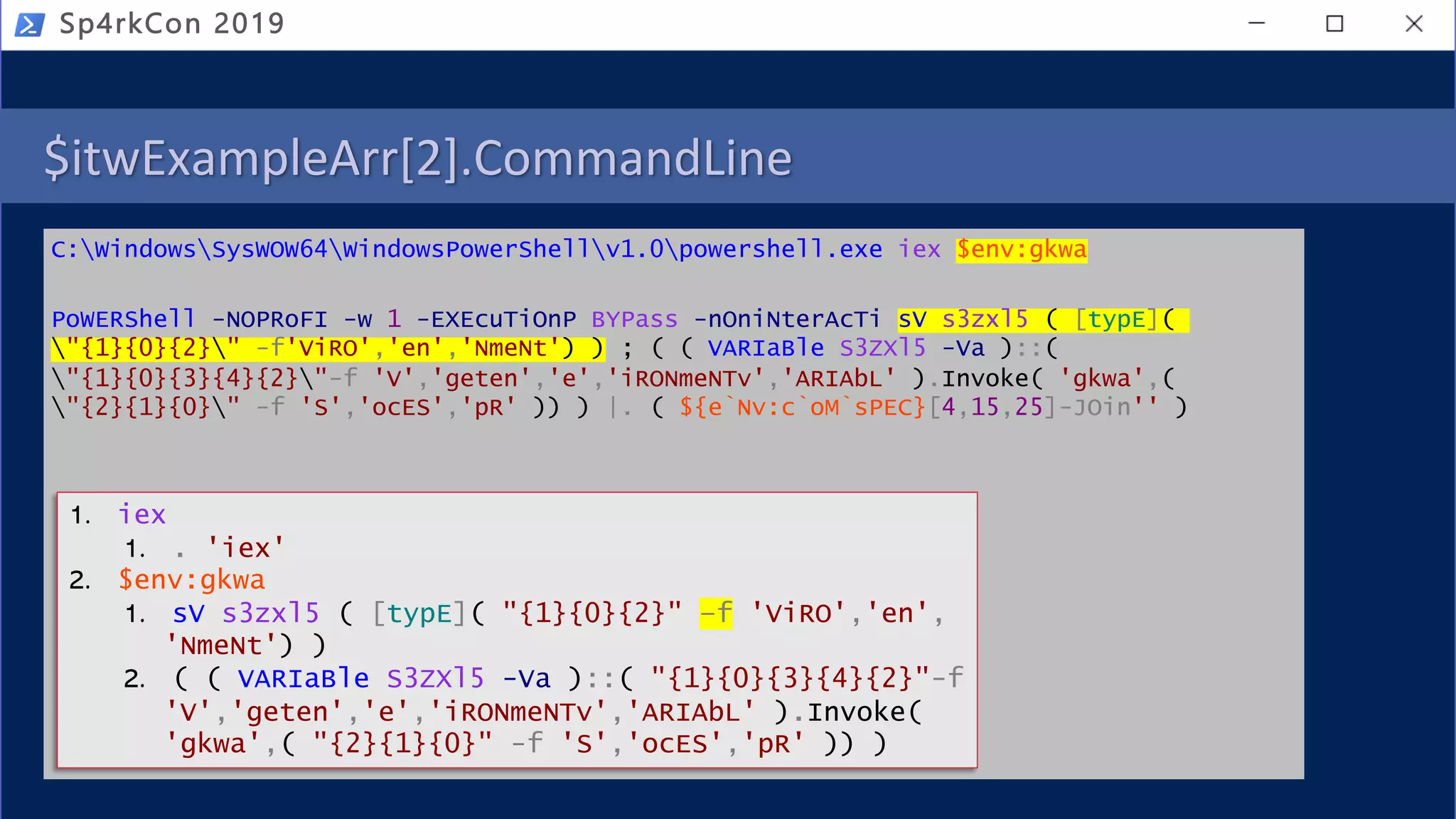This screenshot has height=819, width=1456.
Task: Click the PowerShell icon in the title bar
Action: [x=30, y=24]
